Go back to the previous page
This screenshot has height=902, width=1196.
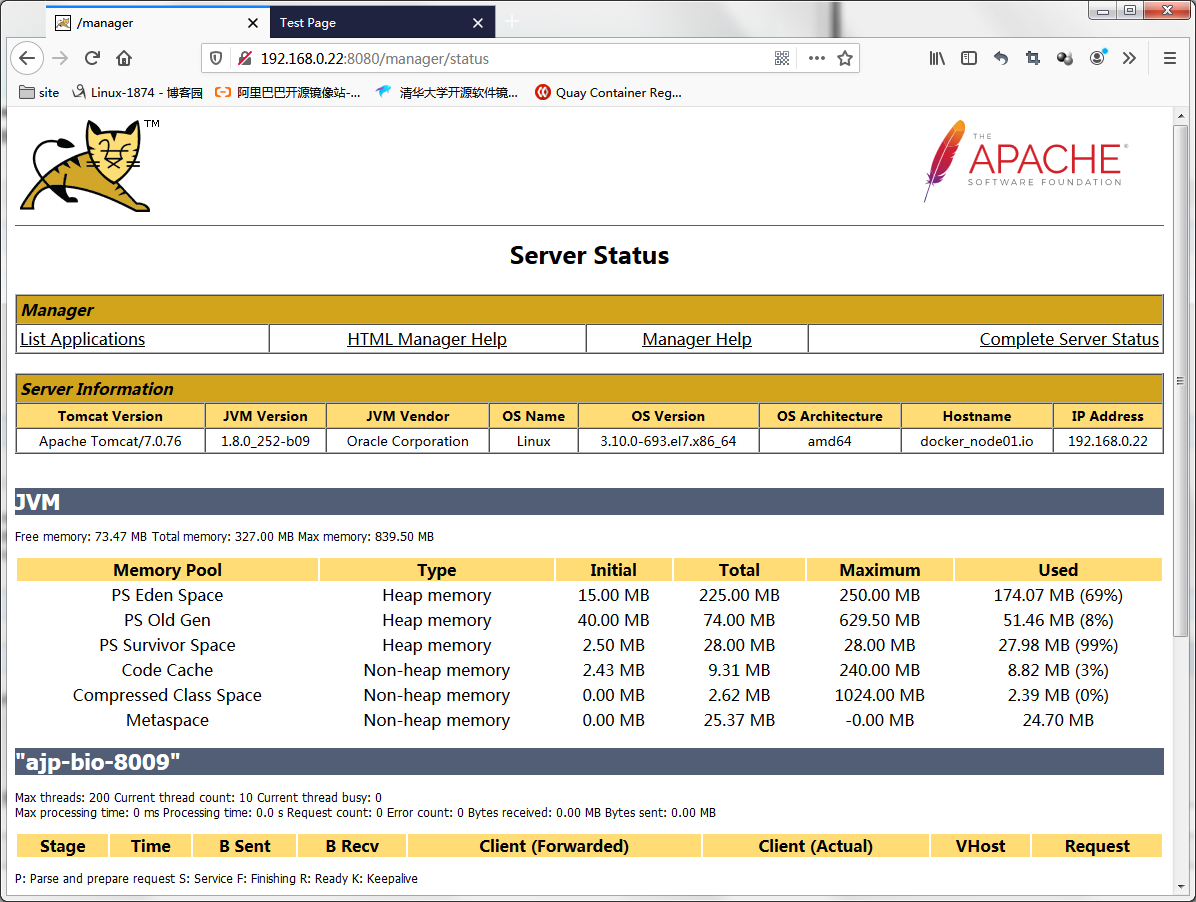27,58
